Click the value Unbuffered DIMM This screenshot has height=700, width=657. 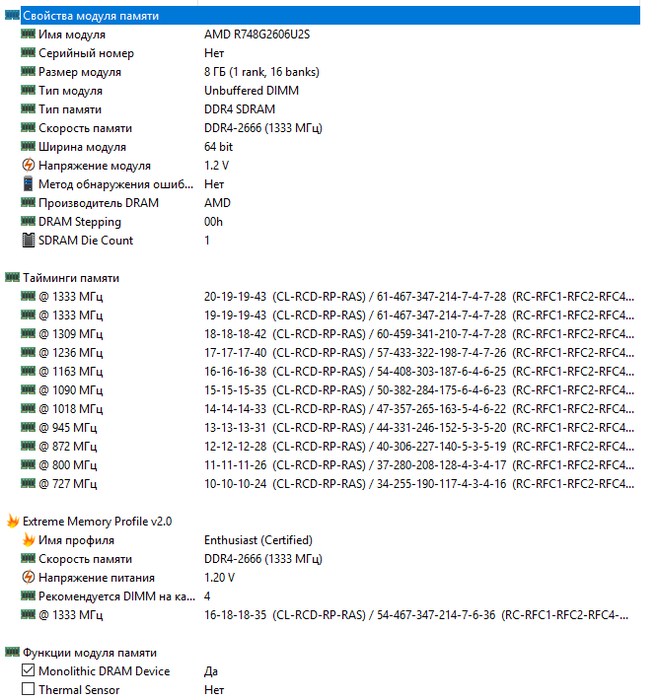251,91
